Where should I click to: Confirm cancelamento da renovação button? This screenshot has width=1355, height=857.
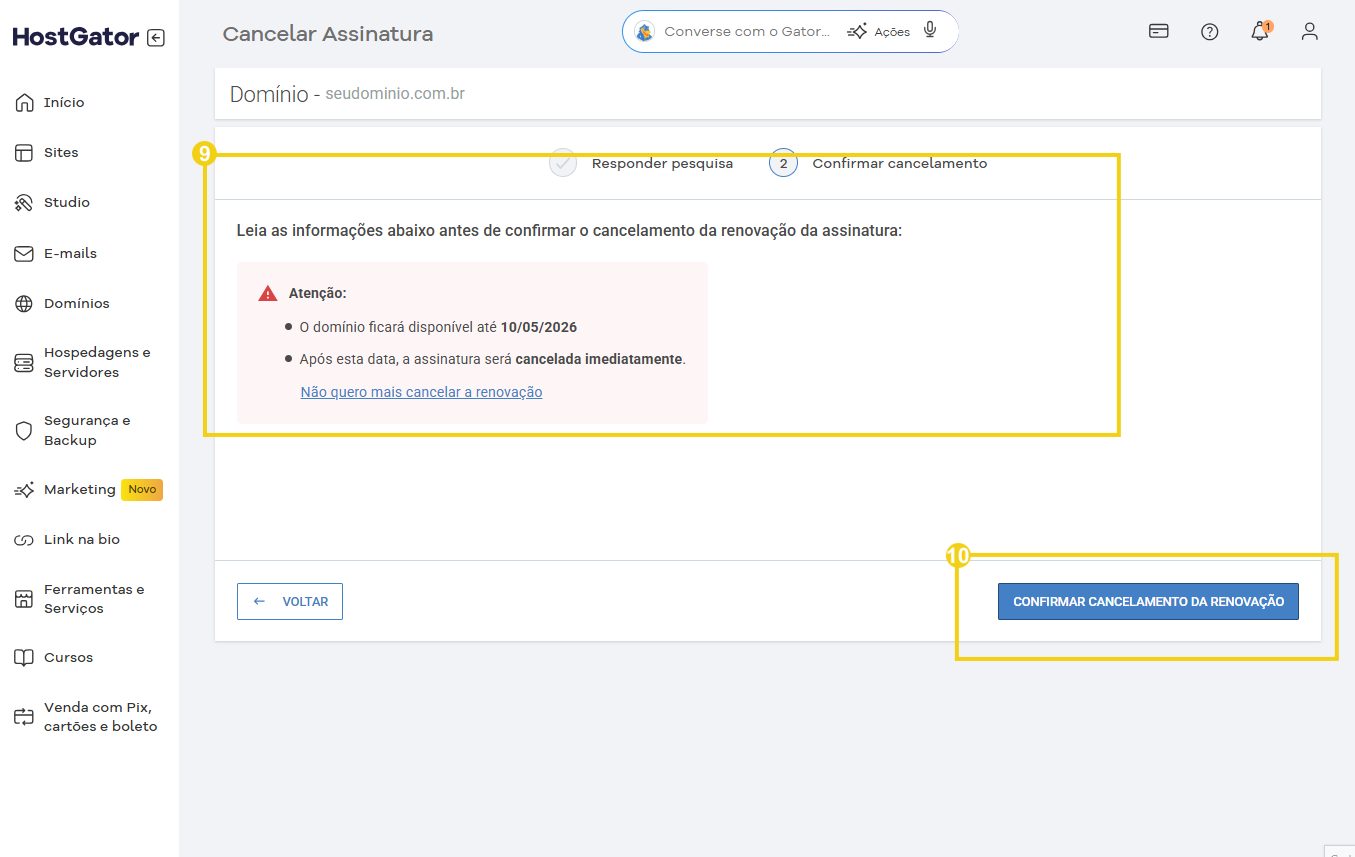pyautogui.click(x=1148, y=601)
